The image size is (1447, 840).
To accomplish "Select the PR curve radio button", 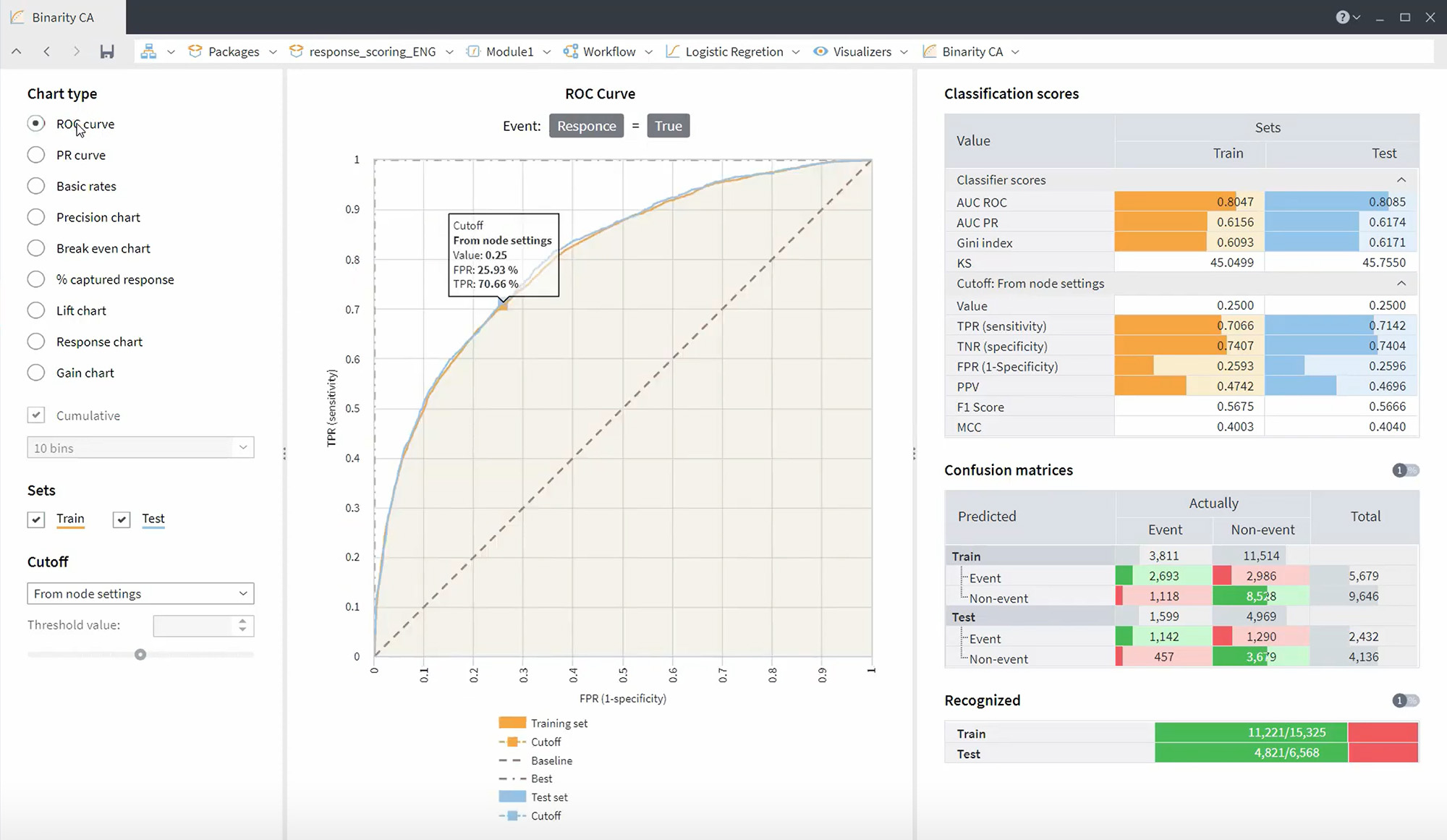I will tap(36, 155).
